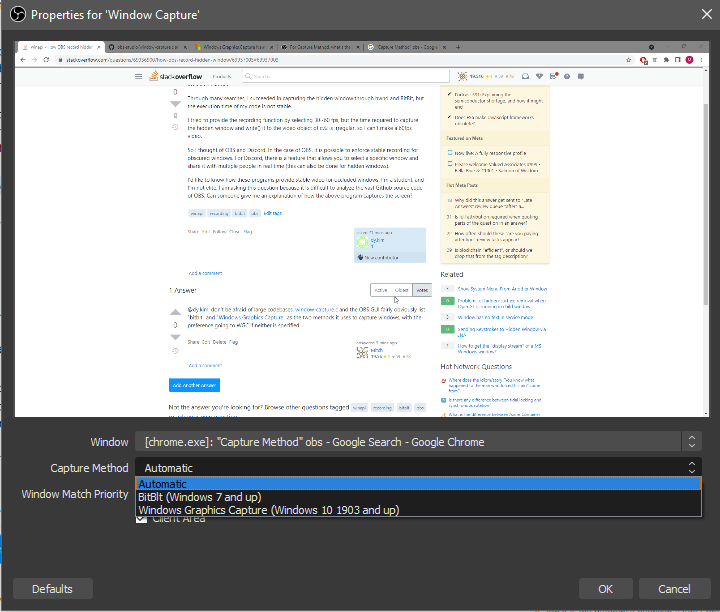The height and width of the screenshot is (612, 720).
Task: Click the Window dropdown up-down arrows
Action: [692, 442]
